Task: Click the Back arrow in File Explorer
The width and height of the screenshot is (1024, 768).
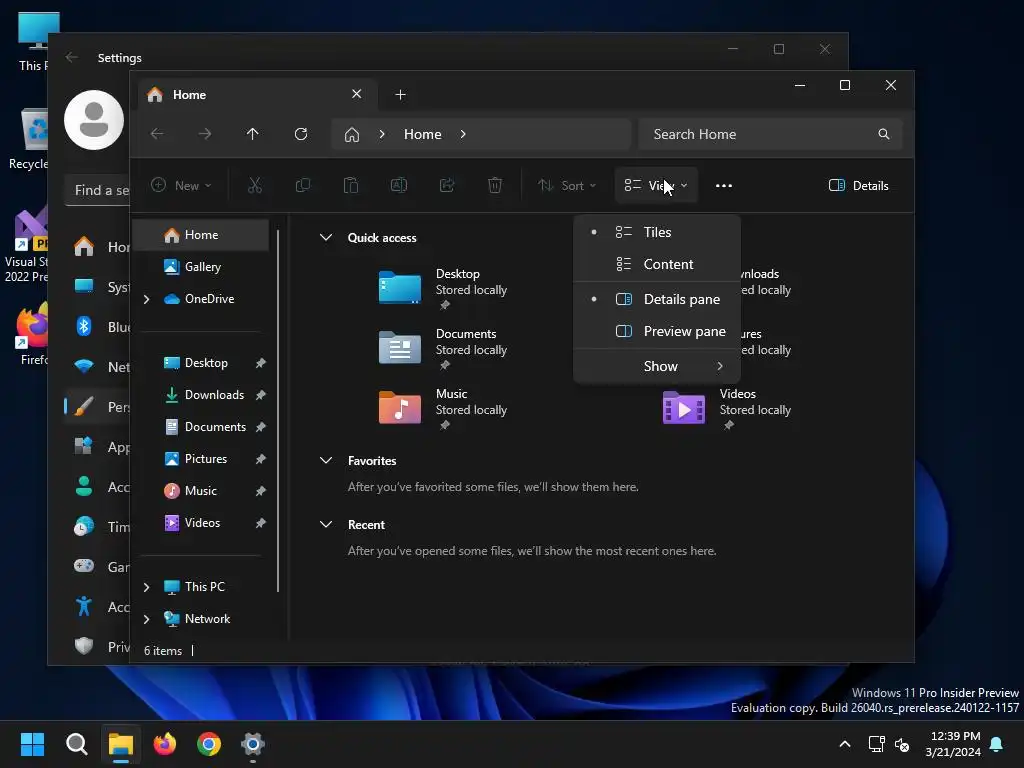Action: coord(157,134)
